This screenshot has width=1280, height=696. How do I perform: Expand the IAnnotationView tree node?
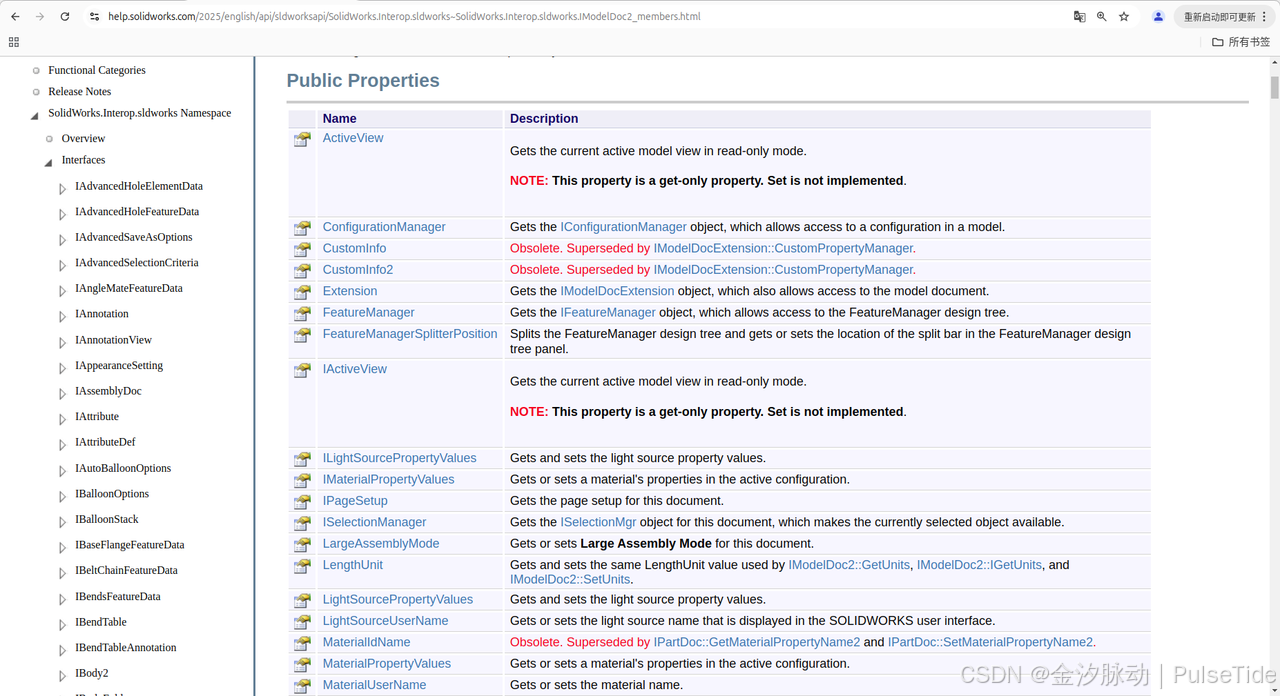tap(62, 341)
